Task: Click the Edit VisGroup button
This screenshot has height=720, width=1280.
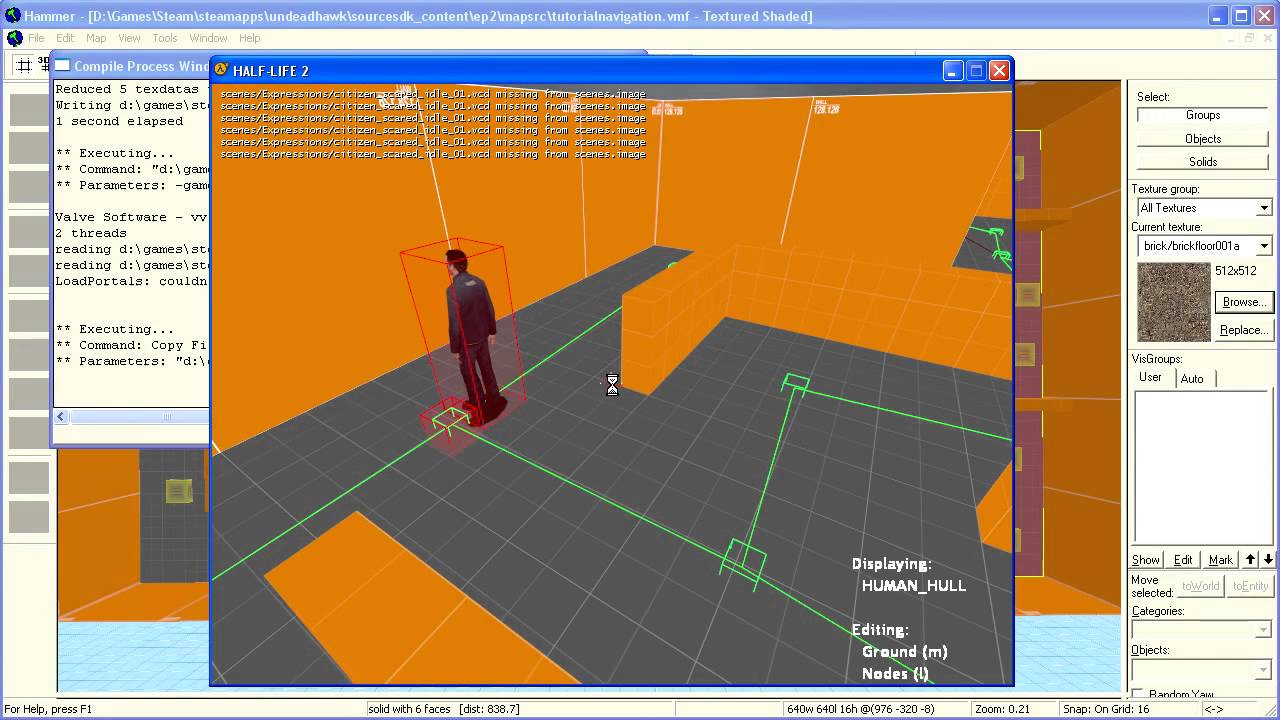Action: 1183,560
